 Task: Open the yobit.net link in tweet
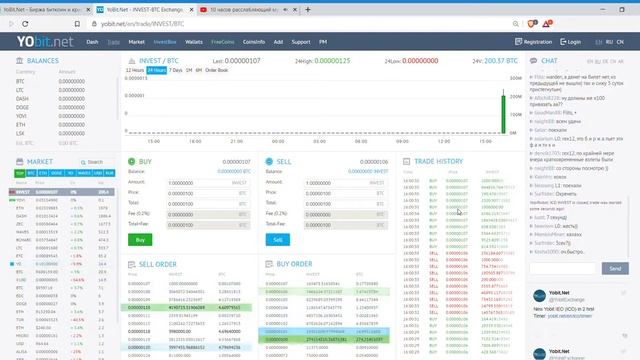(x=569, y=316)
